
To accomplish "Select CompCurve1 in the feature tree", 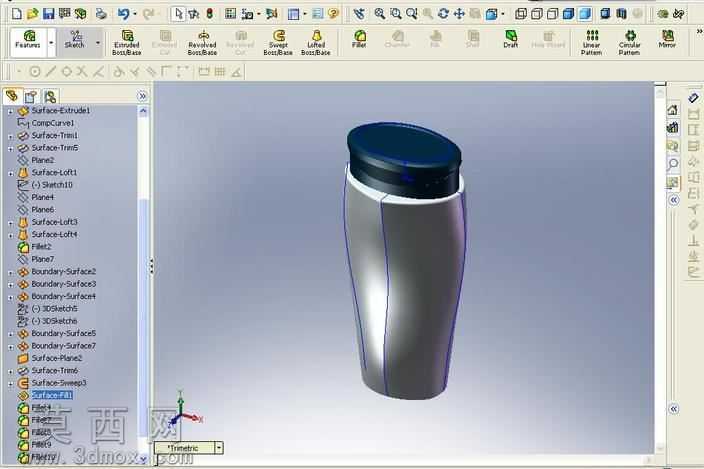I will (x=53, y=123).
